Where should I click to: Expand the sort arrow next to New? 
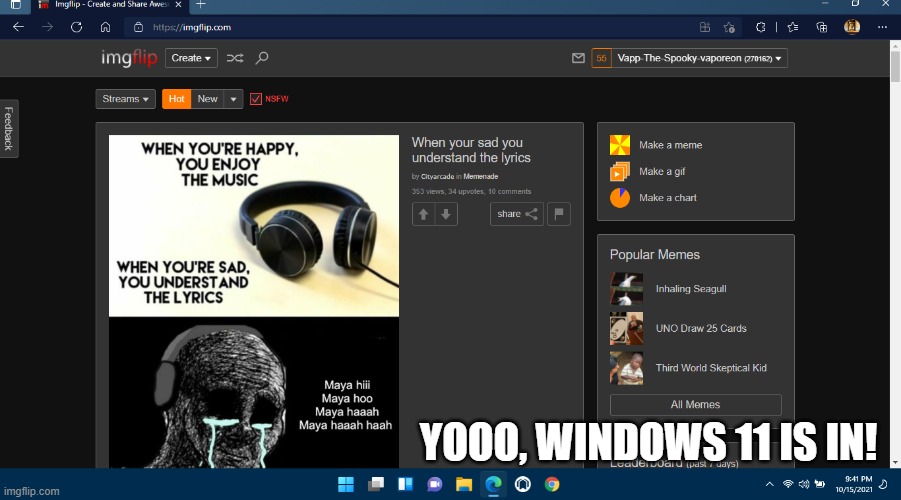click(233, 99)
